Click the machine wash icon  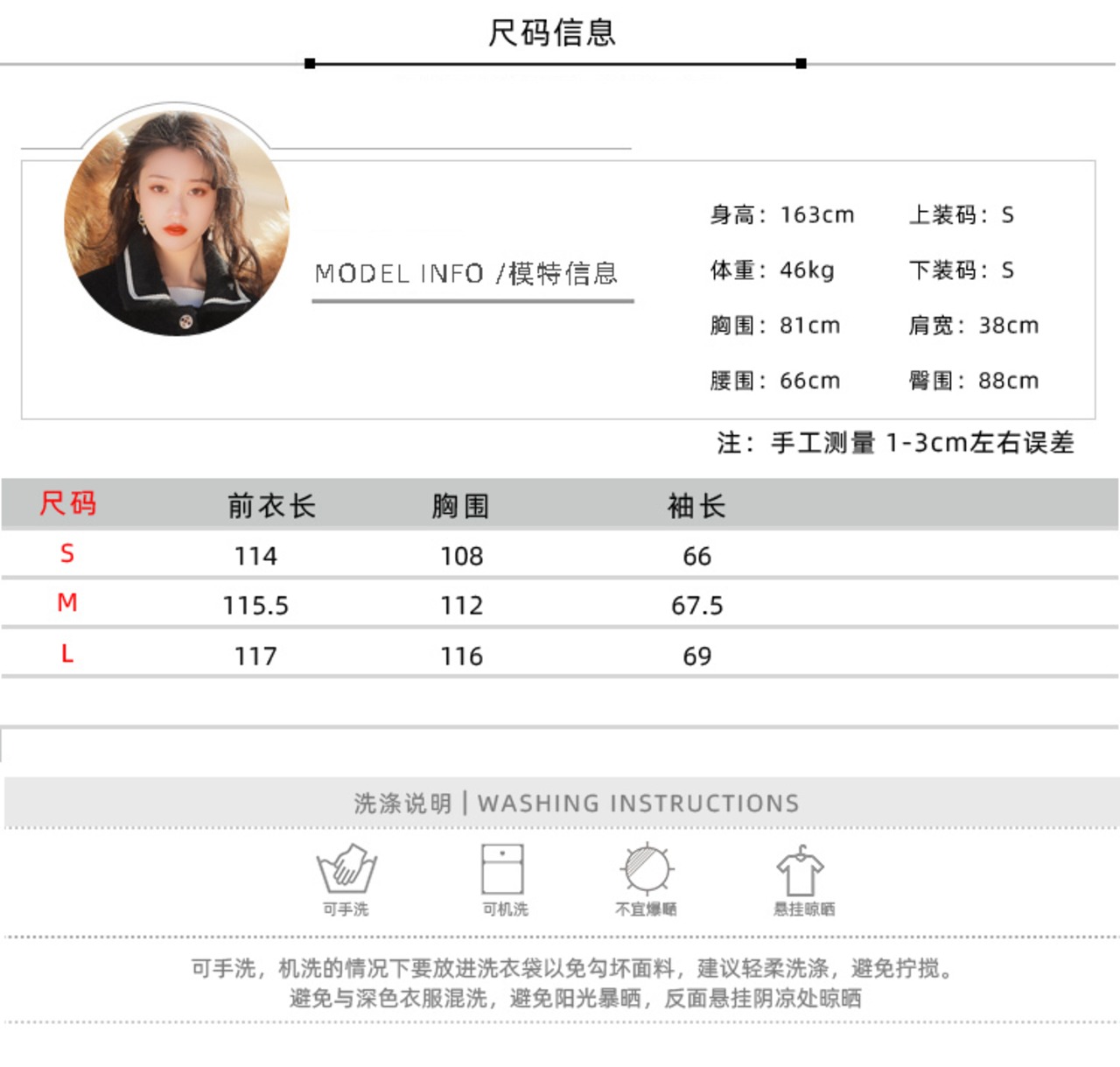[502, 868]
